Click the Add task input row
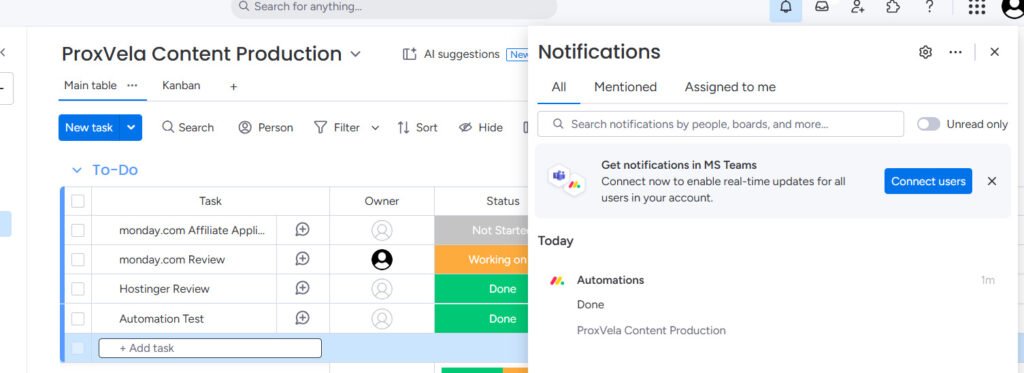 pos(210,348)
